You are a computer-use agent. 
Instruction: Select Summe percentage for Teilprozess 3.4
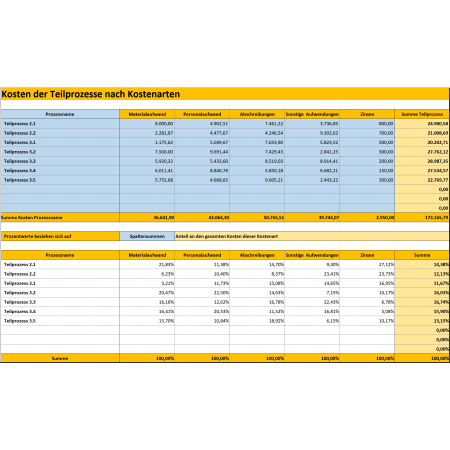pos(422,311)
